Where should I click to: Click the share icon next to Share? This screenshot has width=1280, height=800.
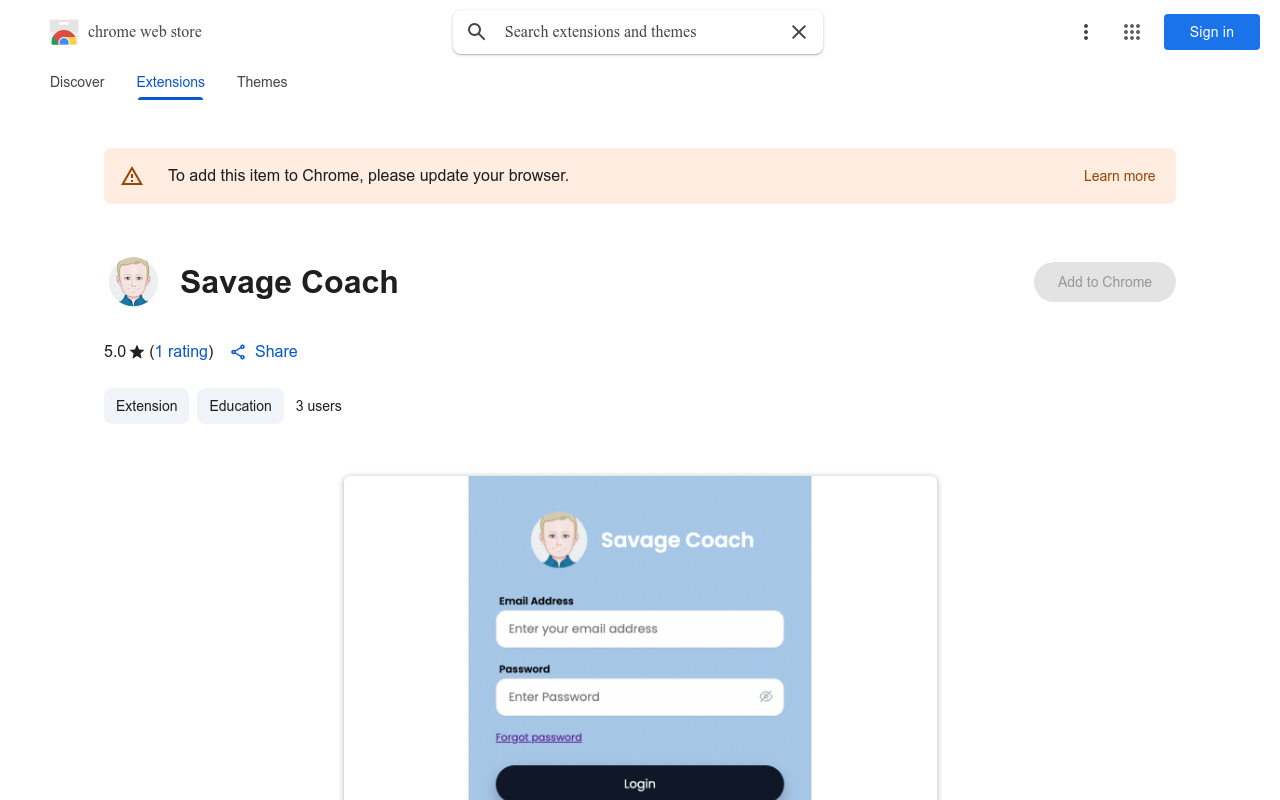pos(238,352)
